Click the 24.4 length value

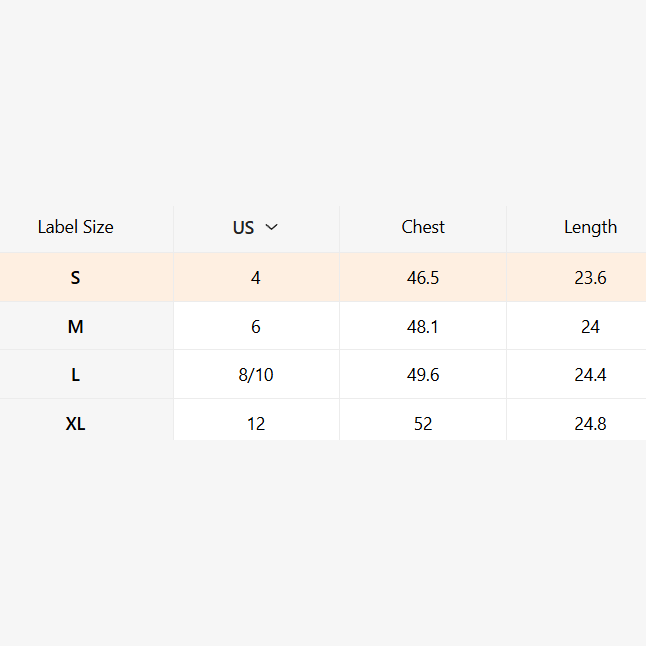590,375
